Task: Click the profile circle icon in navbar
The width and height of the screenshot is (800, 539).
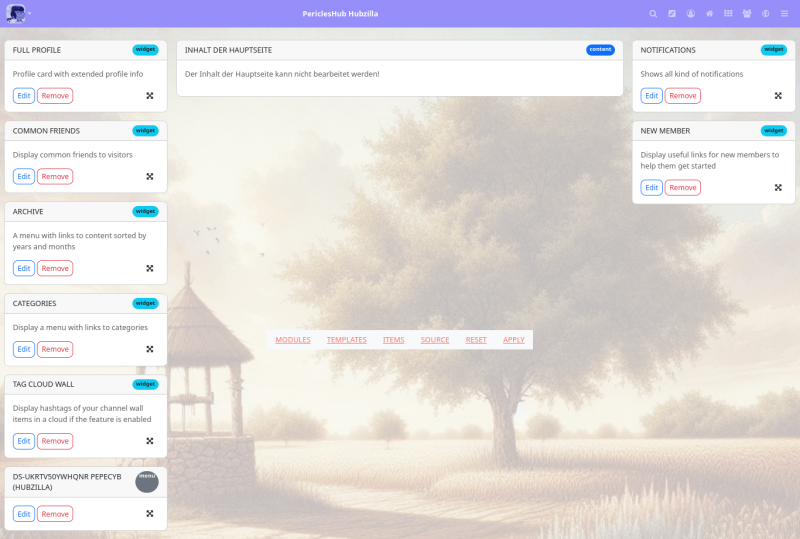Action: click(690, 14)
